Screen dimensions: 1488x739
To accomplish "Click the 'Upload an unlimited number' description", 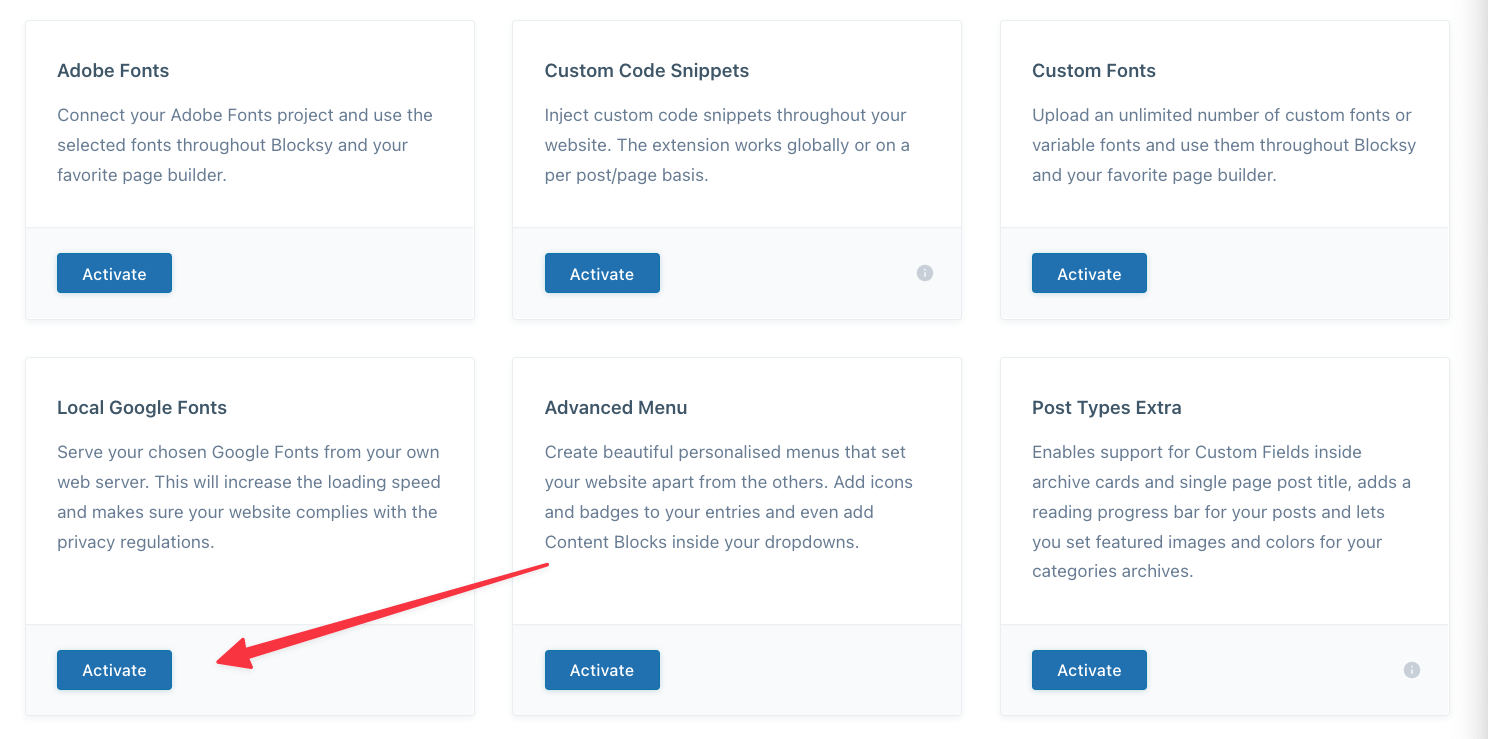I will tap(1224, 145).
